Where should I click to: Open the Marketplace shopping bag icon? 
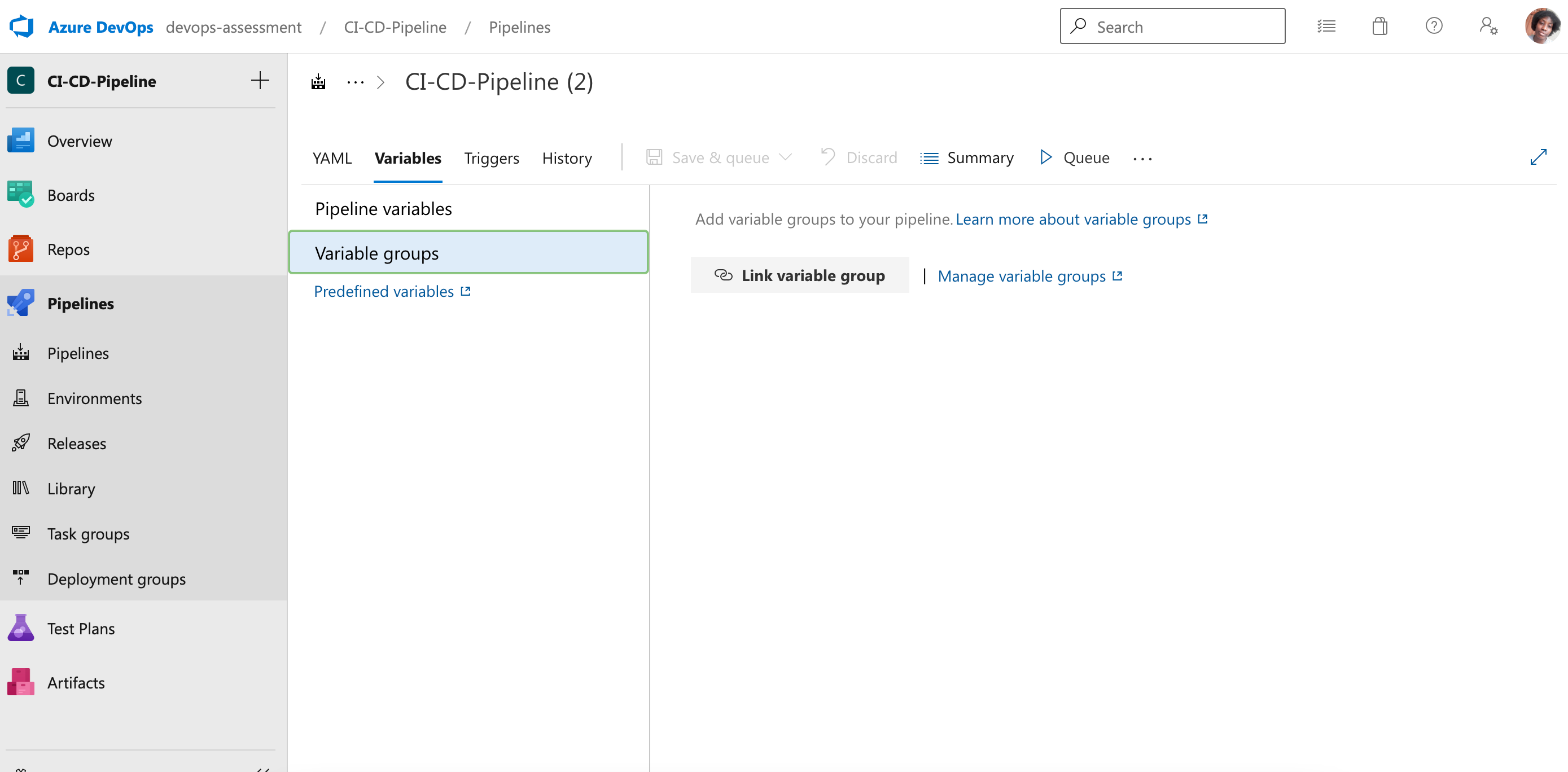[x=1379, y=25]
